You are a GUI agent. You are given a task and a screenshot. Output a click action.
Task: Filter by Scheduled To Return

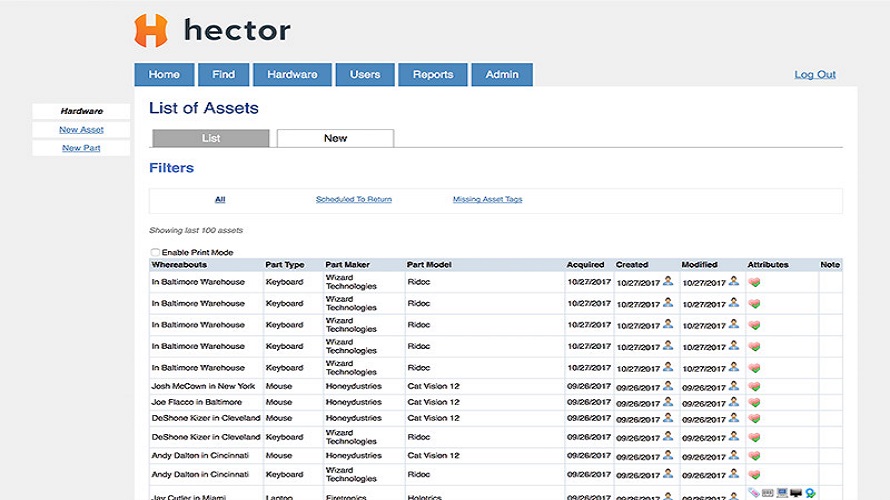(x=353, y=200)
